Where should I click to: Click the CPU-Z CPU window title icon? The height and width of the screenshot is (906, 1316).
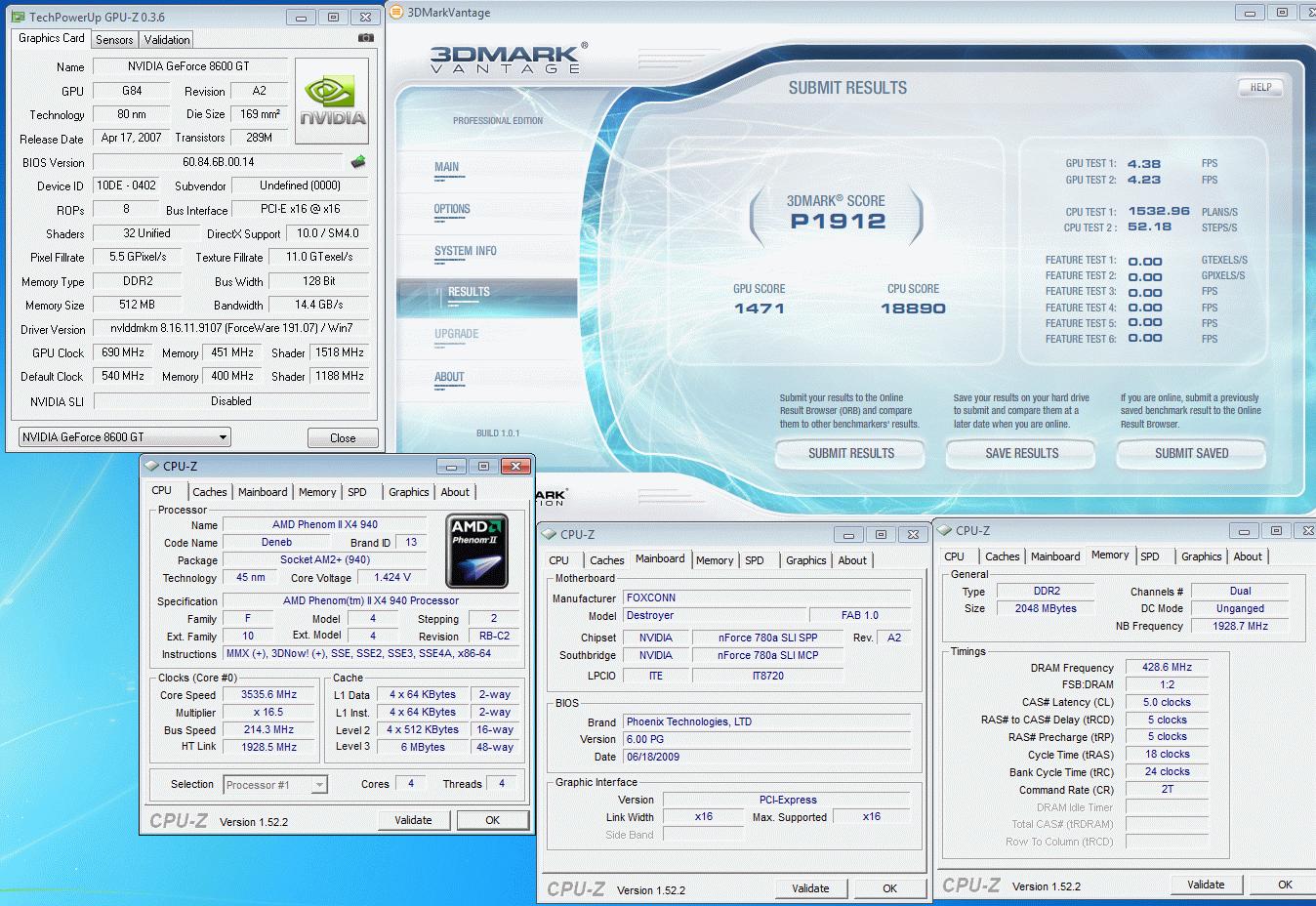point(151,466)
